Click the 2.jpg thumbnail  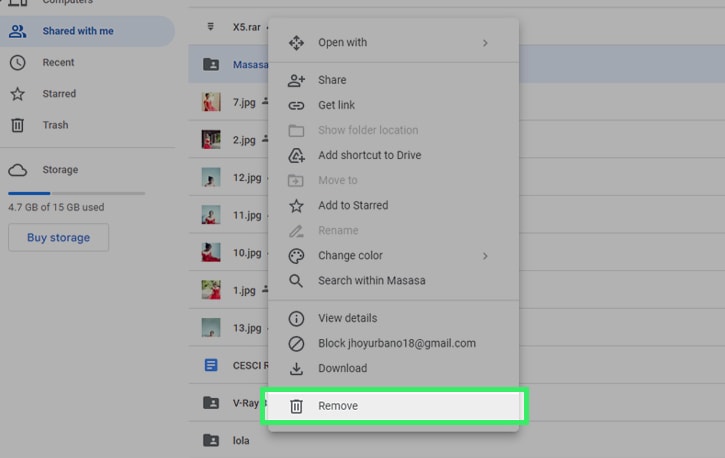(x=211, y=140)
